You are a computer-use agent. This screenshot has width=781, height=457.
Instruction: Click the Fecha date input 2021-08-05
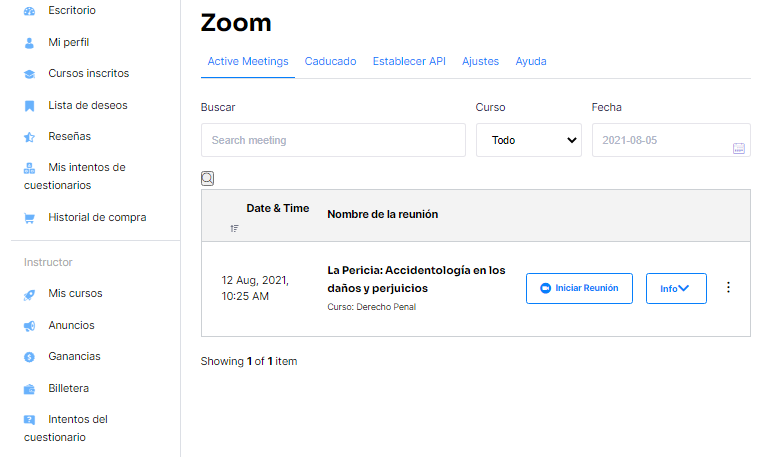click(671, 140)
